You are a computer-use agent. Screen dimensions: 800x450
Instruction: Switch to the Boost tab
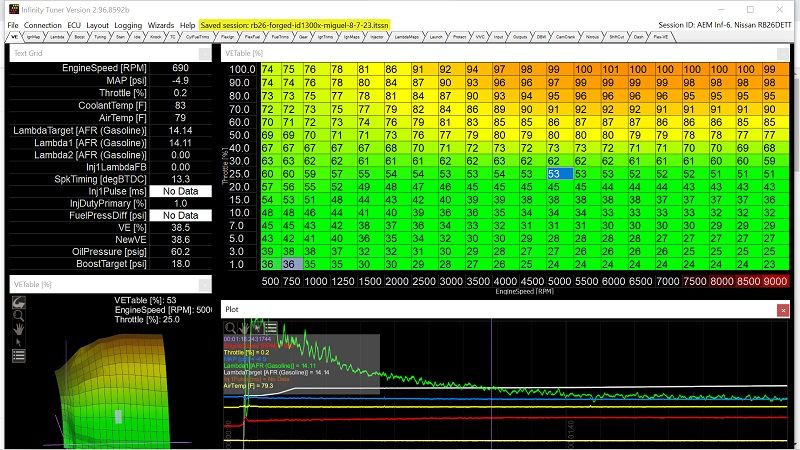[80, 36]
